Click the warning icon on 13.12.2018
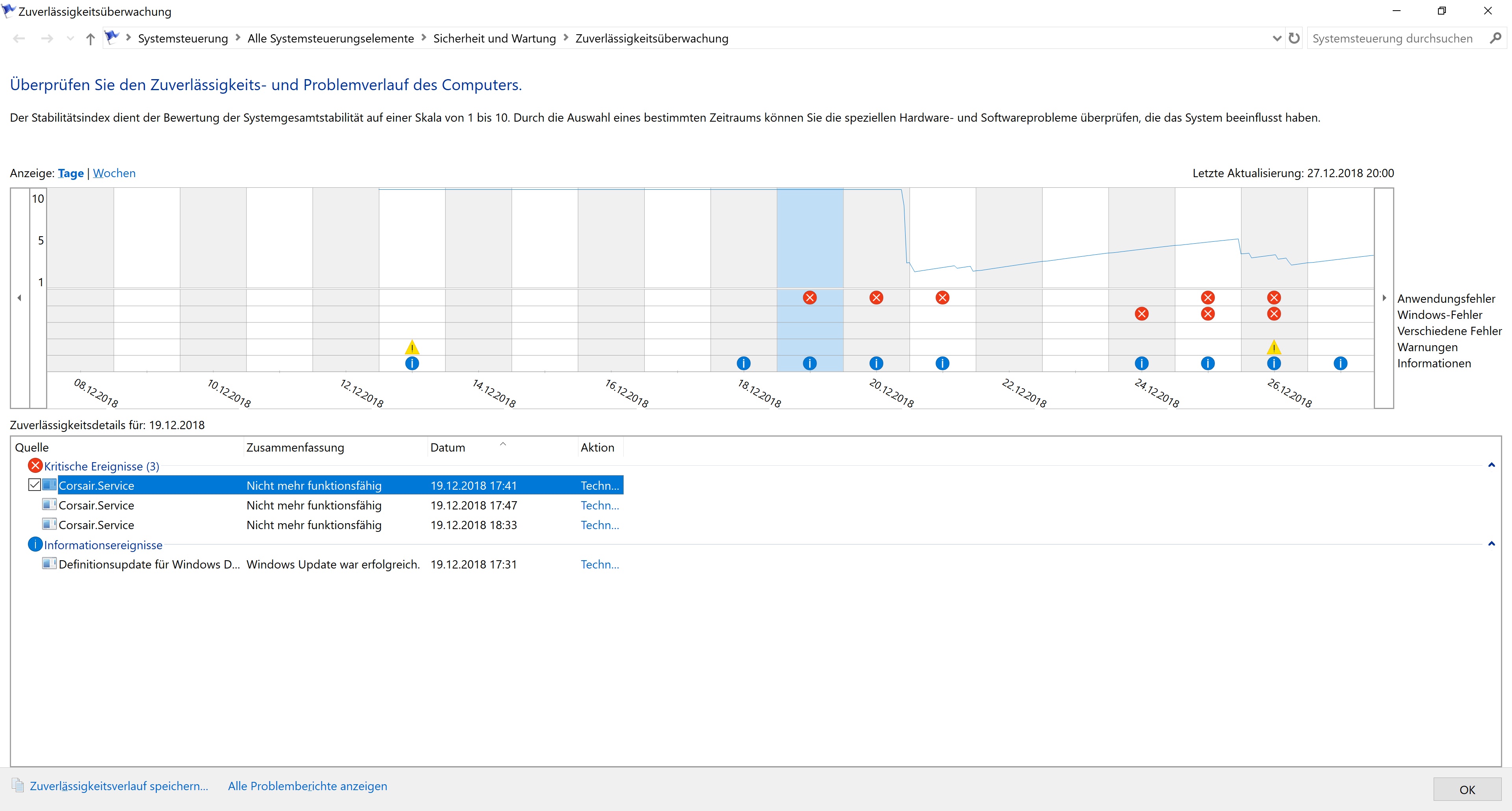1512x811 pixels. [x=412, y=347]
